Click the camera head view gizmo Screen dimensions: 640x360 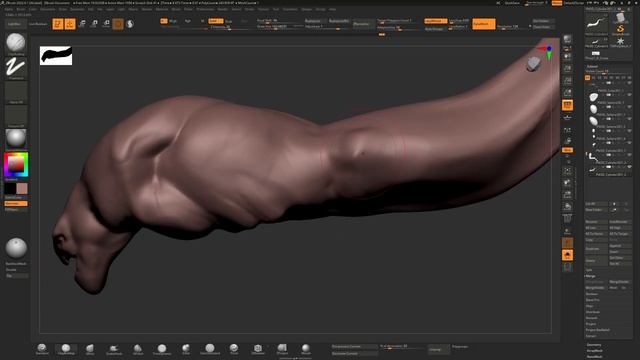pos(533,64)
